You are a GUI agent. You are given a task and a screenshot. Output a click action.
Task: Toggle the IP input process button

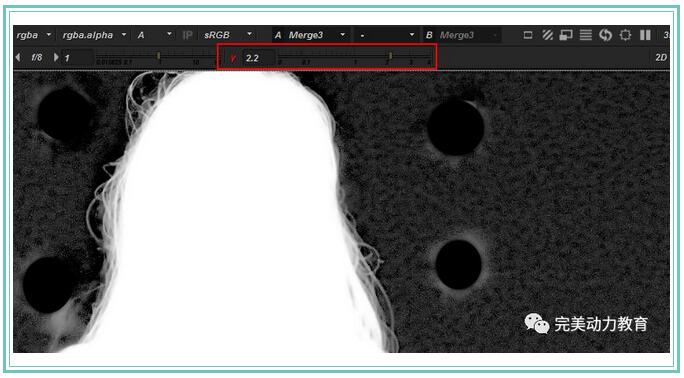[x=187, y=35]
